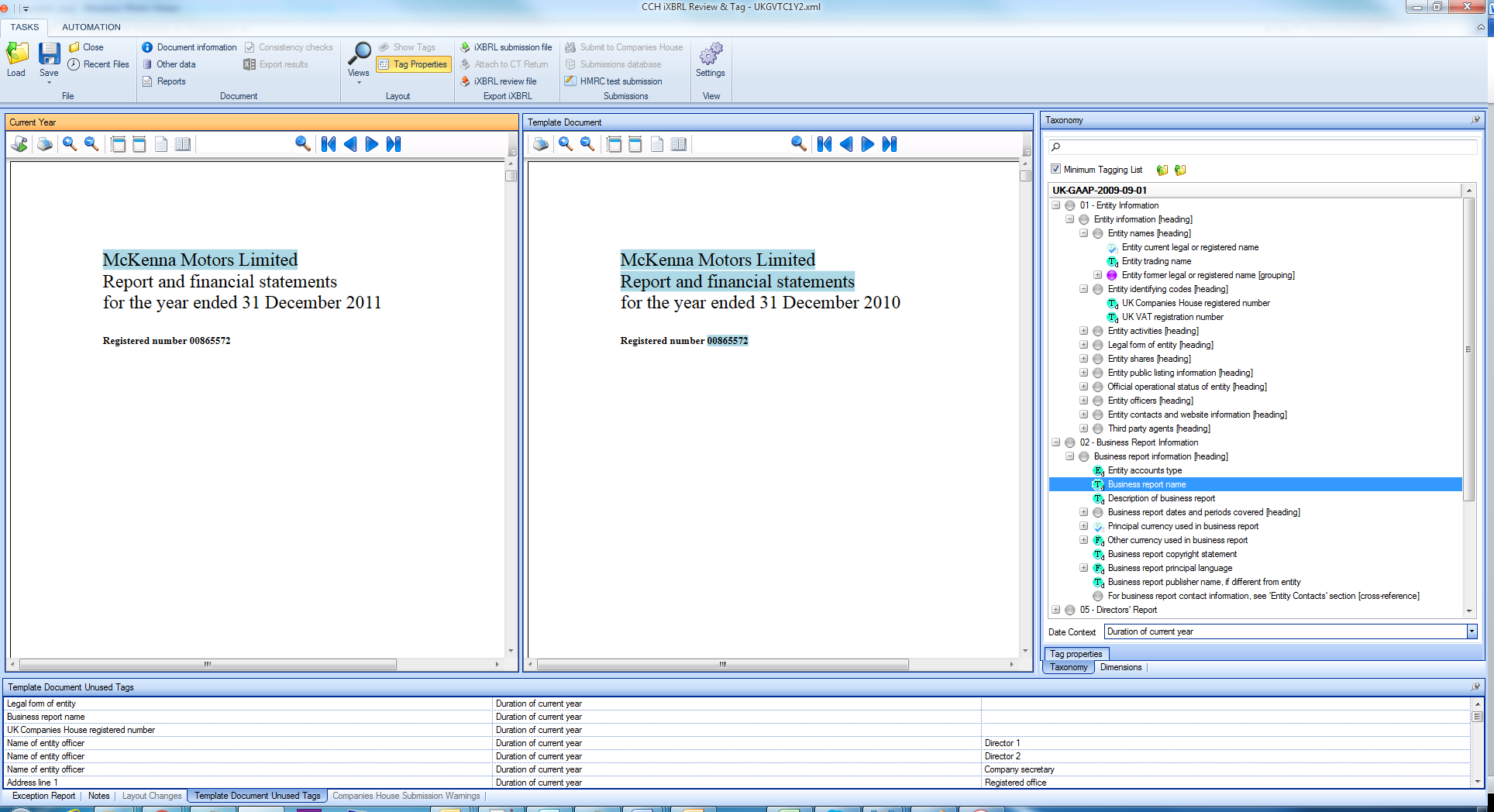Screen dimensions: 1494x812
Task: Click the Template Document horizontal scrollbar thumb
Action: [x=722, y=664]
